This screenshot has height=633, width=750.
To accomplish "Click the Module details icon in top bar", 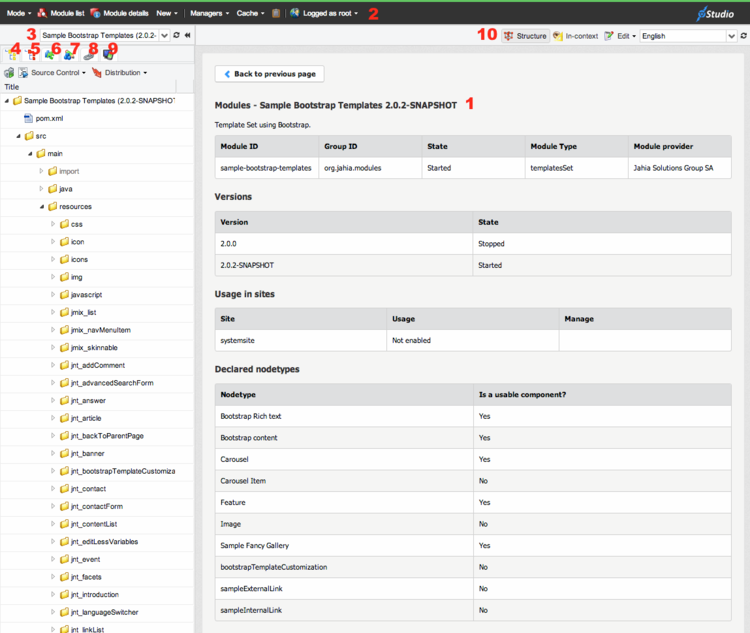I will pos(95,13).
